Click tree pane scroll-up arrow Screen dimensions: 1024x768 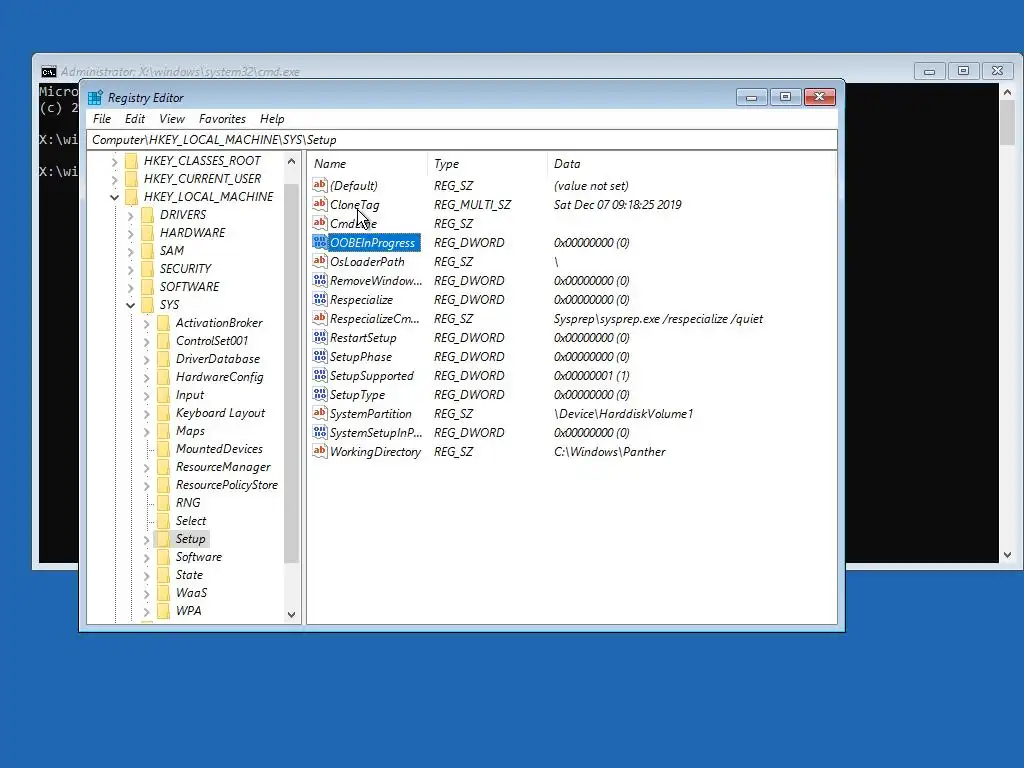pos(291,161)
